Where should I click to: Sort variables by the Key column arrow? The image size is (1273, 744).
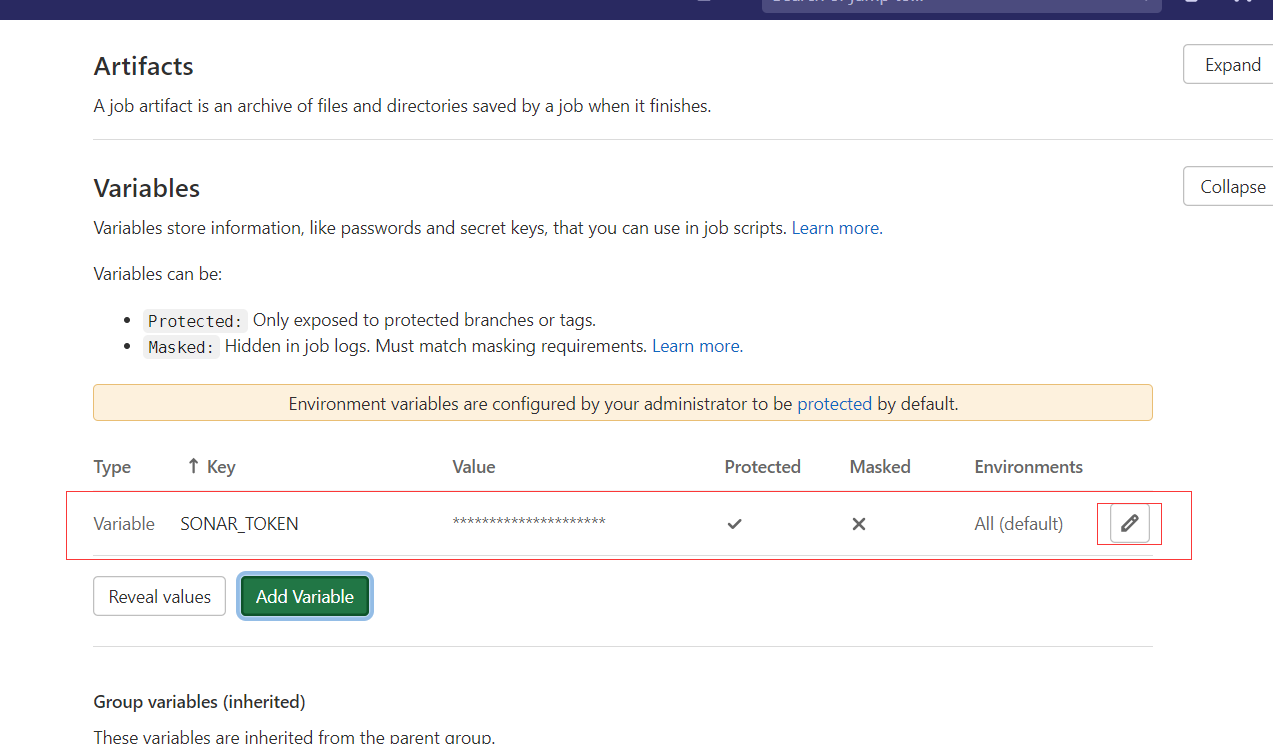(x=194, y=466)
